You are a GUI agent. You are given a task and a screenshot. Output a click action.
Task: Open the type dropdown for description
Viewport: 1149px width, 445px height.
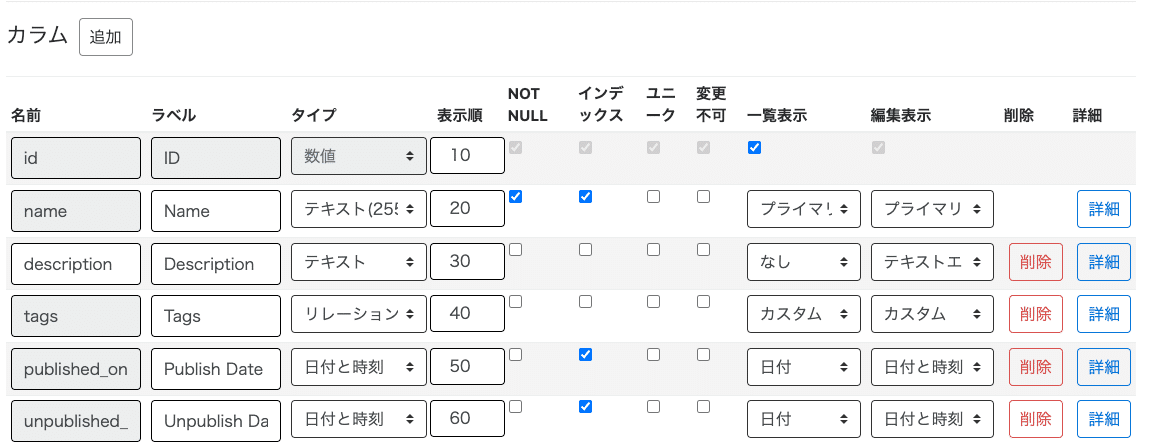coord(359,263)
